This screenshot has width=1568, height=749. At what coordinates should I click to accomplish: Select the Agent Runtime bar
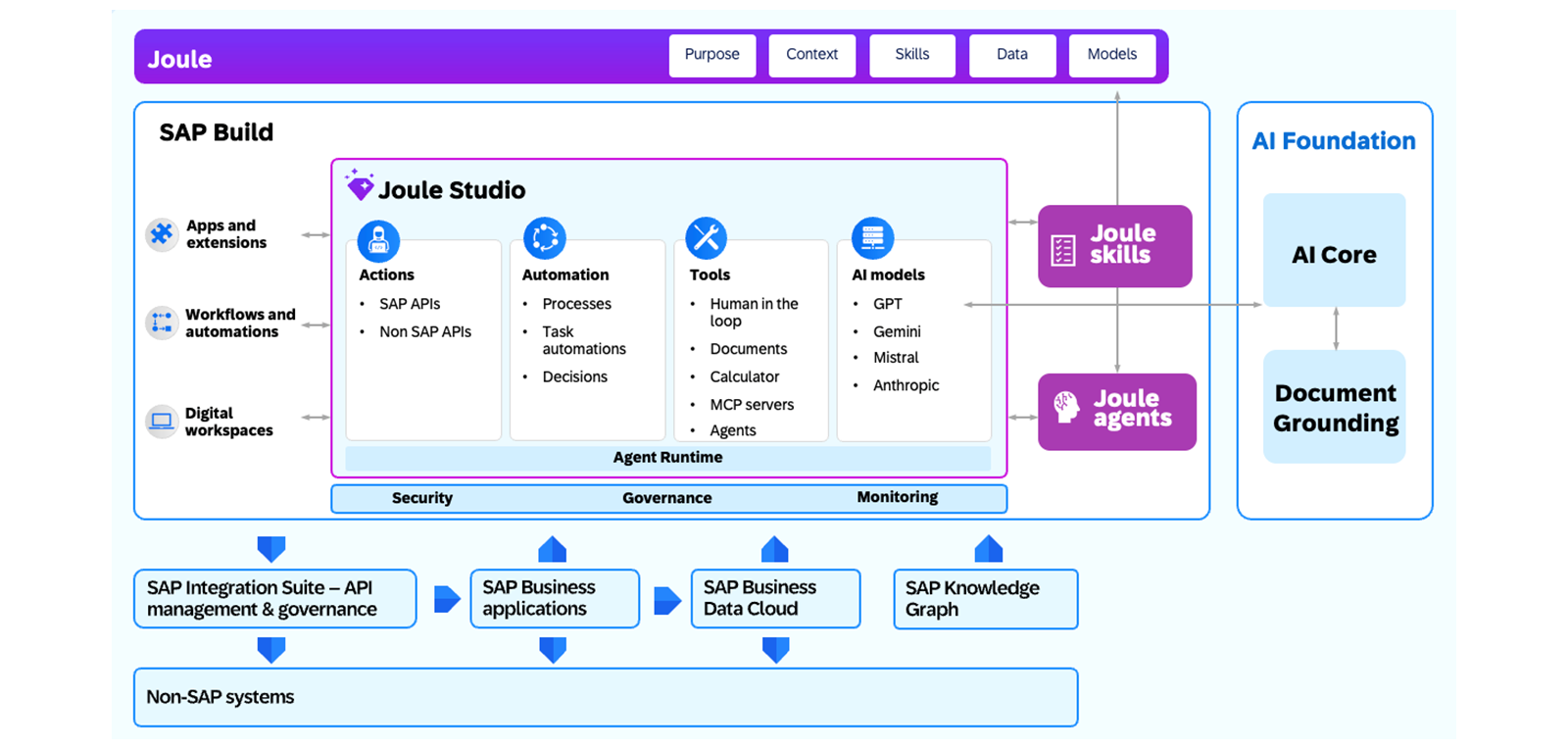tap(668, 458)
